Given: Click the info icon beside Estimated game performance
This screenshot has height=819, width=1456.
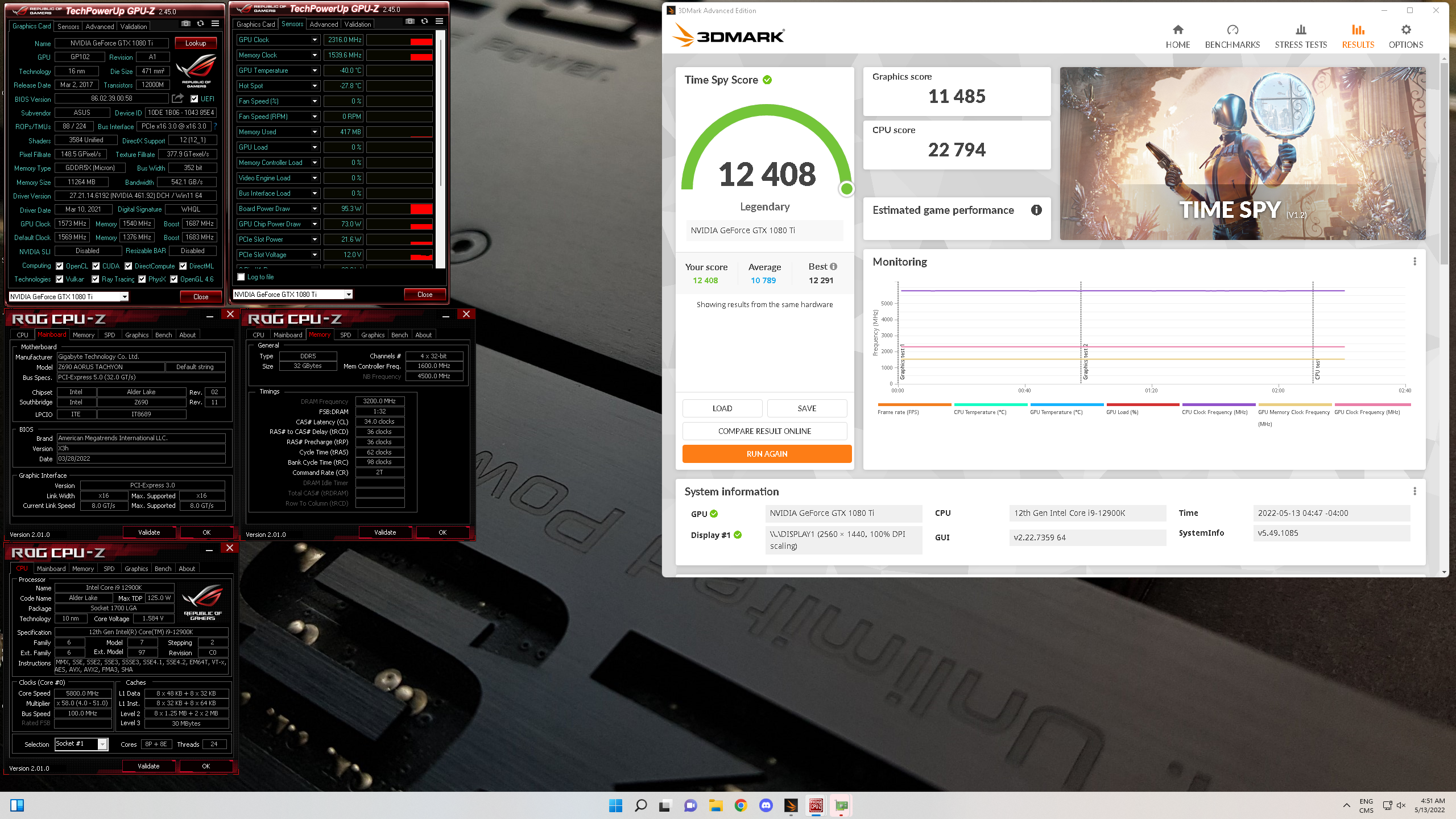Looking at the screenshot, I should coord(1036,210).
